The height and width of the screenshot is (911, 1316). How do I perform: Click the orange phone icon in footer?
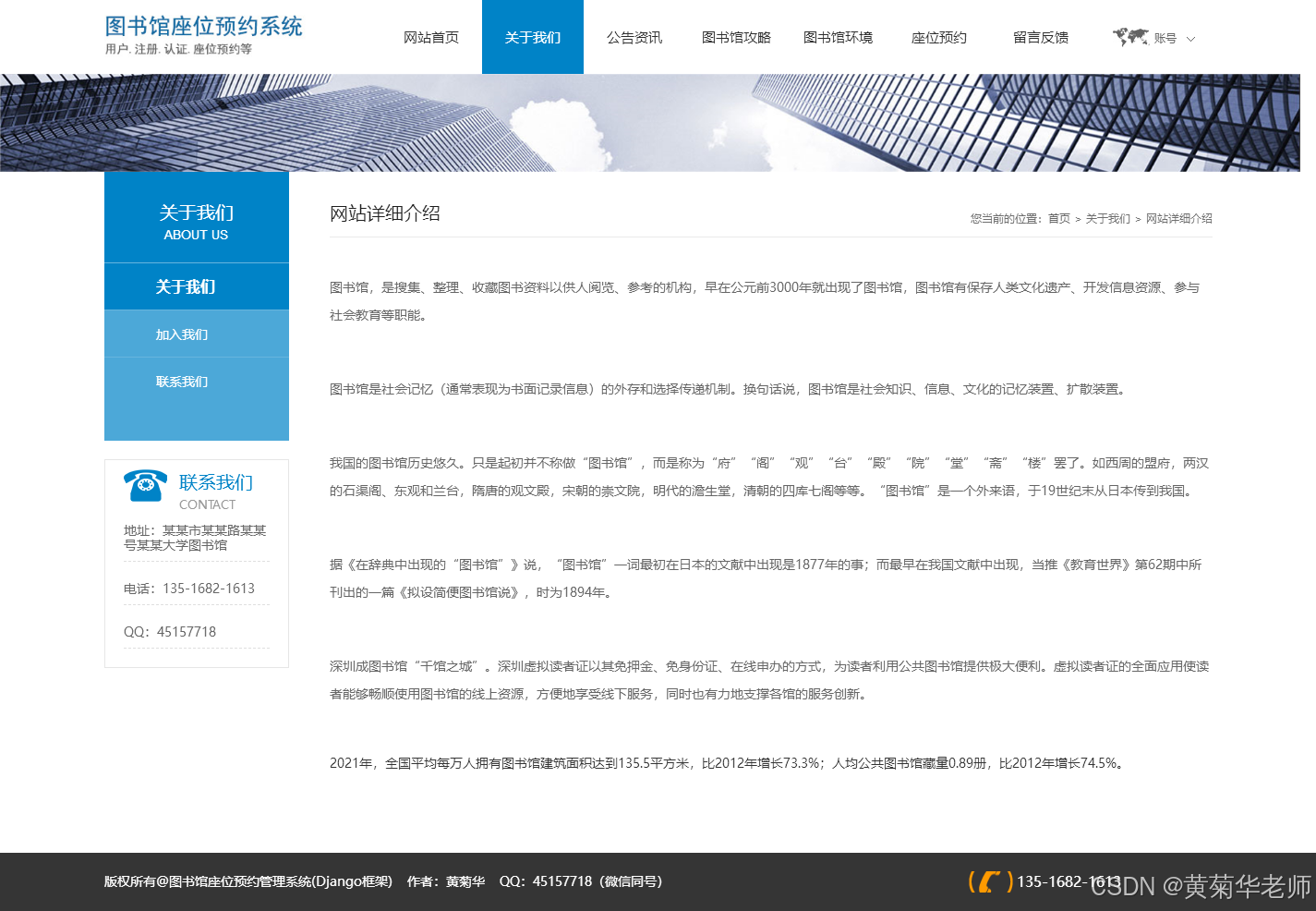click(991, 882)
